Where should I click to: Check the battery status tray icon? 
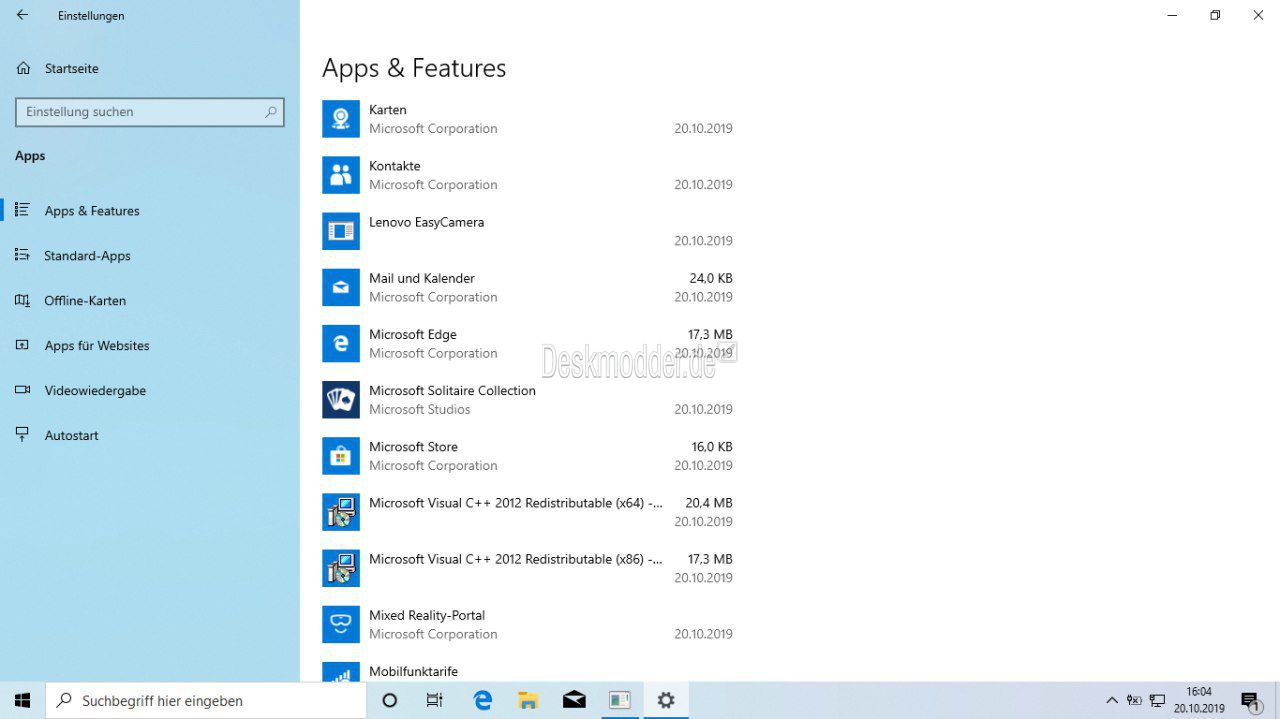[x=1134, y=700]
